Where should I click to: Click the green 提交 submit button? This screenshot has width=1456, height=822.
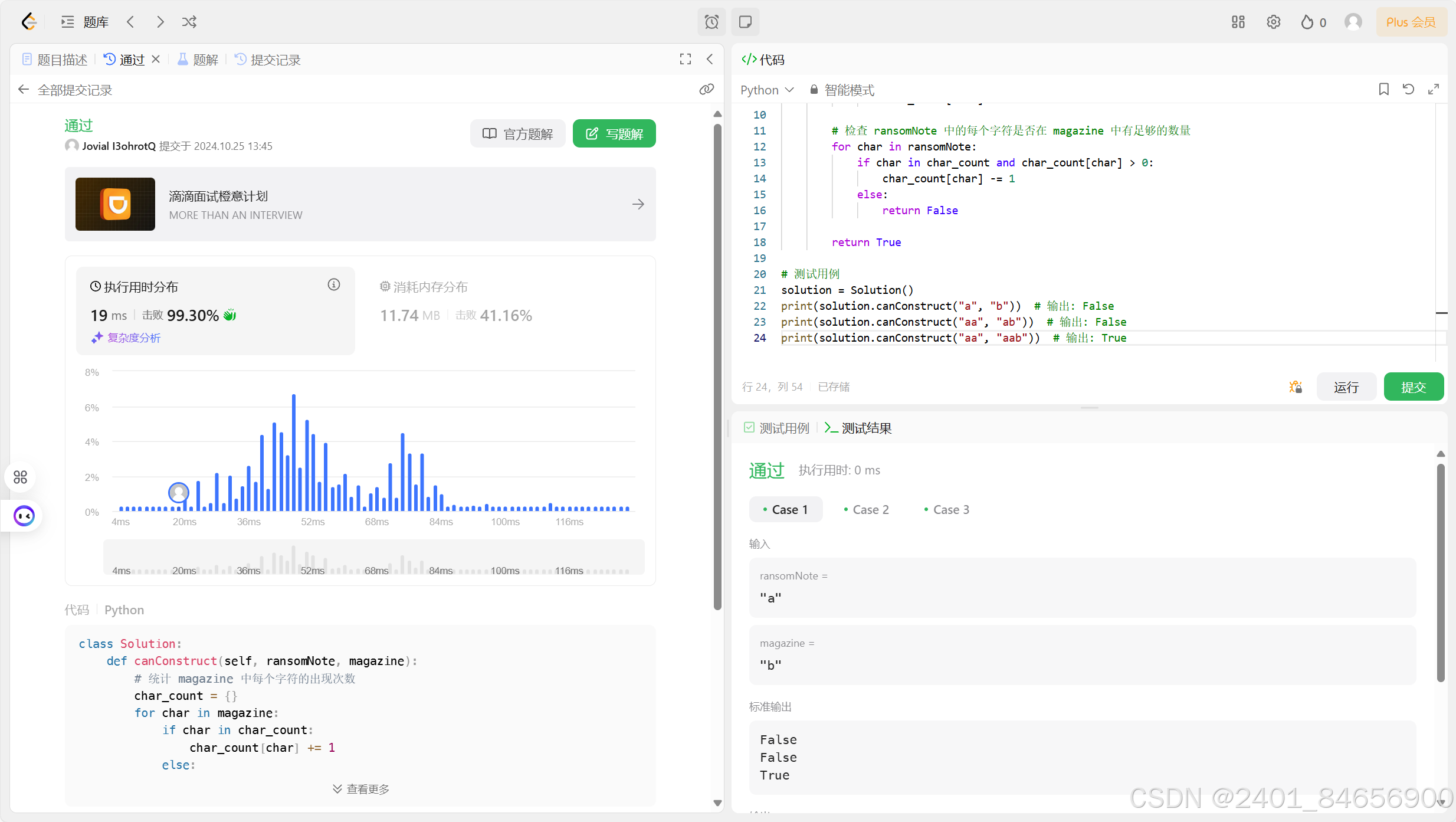tap(1413, 387)
